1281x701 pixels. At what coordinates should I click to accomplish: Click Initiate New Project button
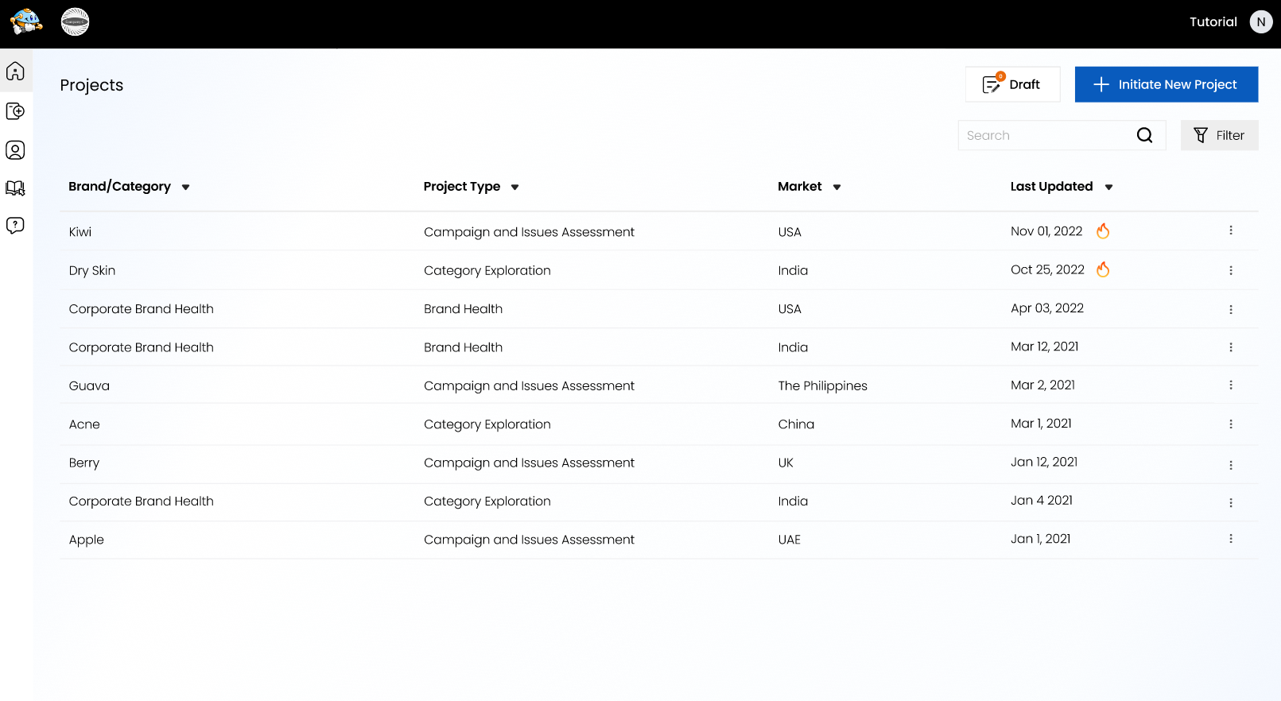tap(1166, 85)
